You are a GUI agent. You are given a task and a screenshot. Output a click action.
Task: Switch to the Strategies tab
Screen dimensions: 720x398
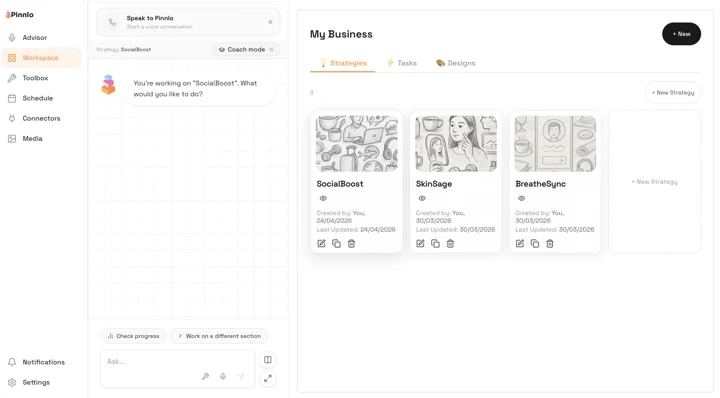pyautogui.click(x=343, y=63)
